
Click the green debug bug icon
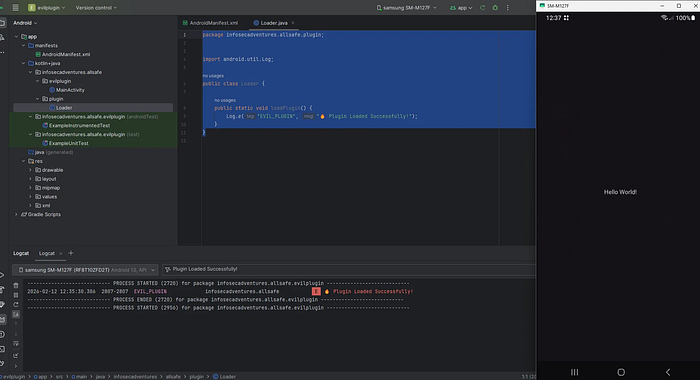[495, 8]
